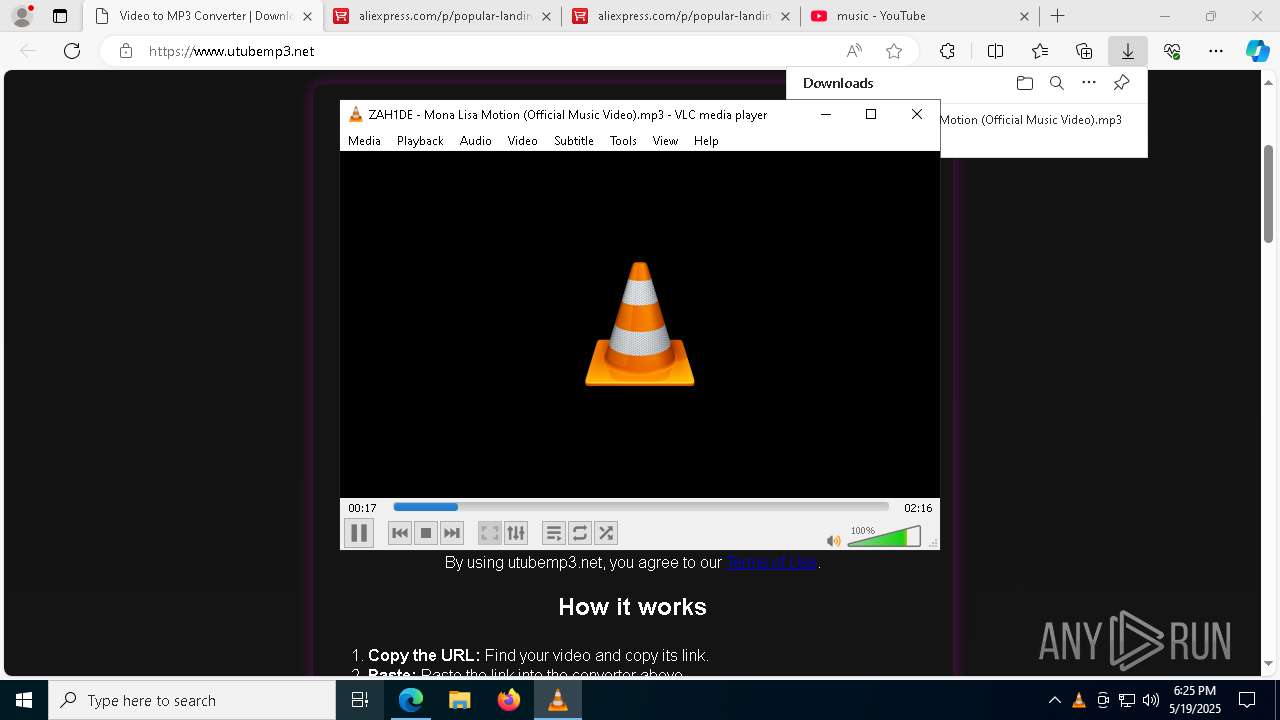Click the VLC cone icon in title bar
Screen dimensions: 1280x720
(355, 114)
